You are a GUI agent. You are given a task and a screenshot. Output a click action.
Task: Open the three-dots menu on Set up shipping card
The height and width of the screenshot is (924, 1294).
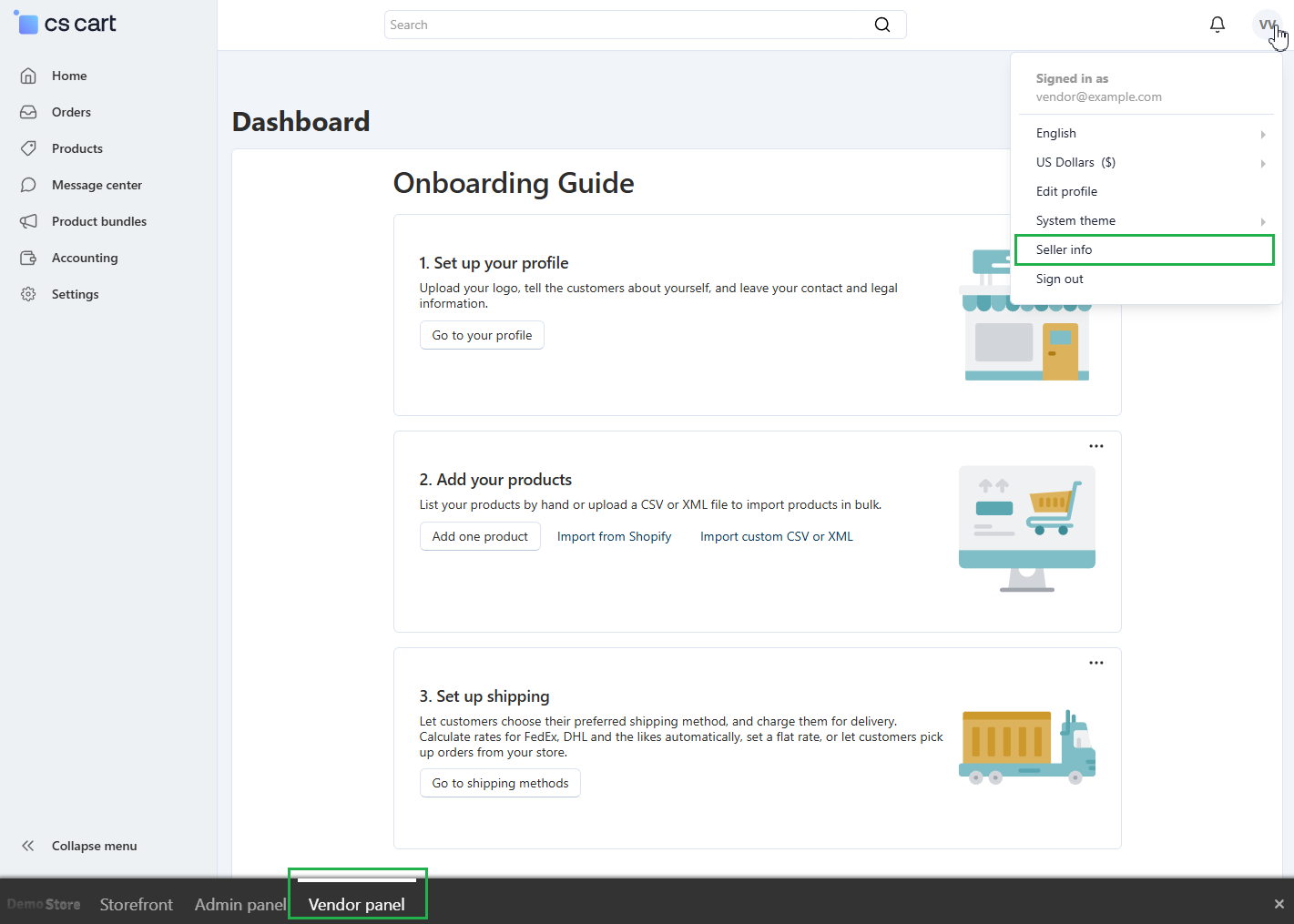pos(1096,663)
